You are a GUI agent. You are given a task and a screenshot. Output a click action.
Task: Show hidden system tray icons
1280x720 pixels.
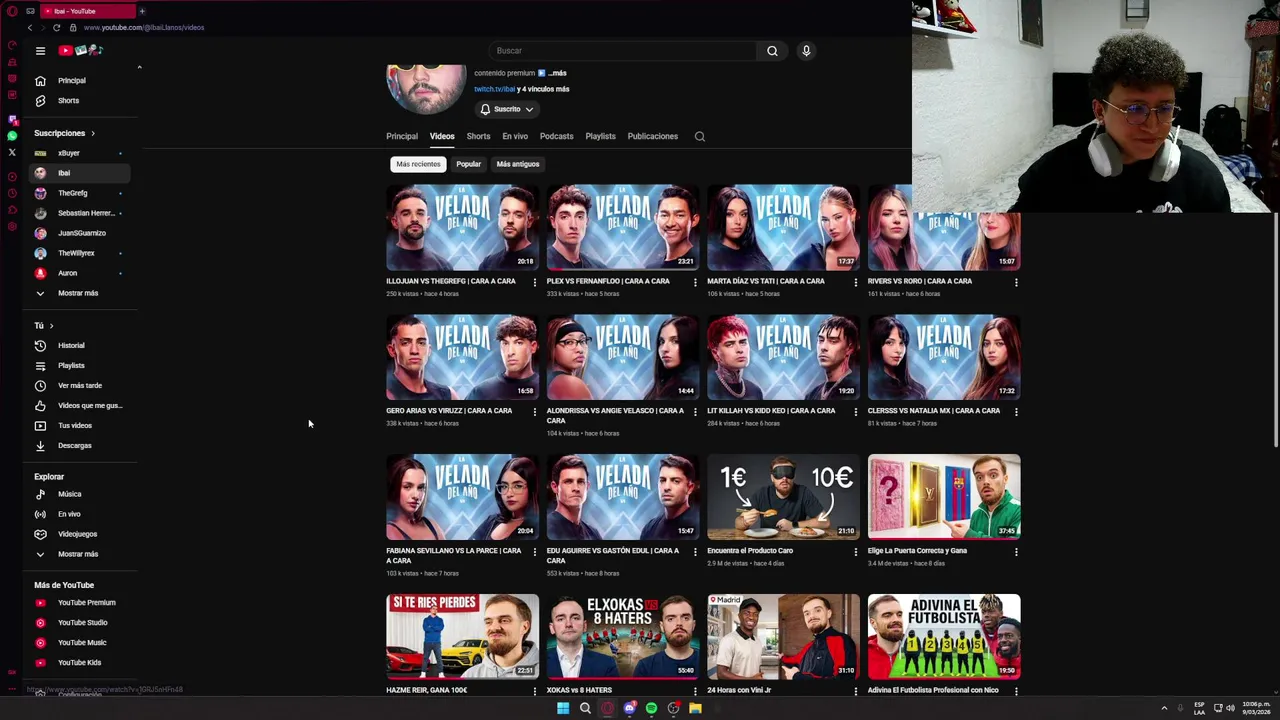click(x=1164, y=708)
